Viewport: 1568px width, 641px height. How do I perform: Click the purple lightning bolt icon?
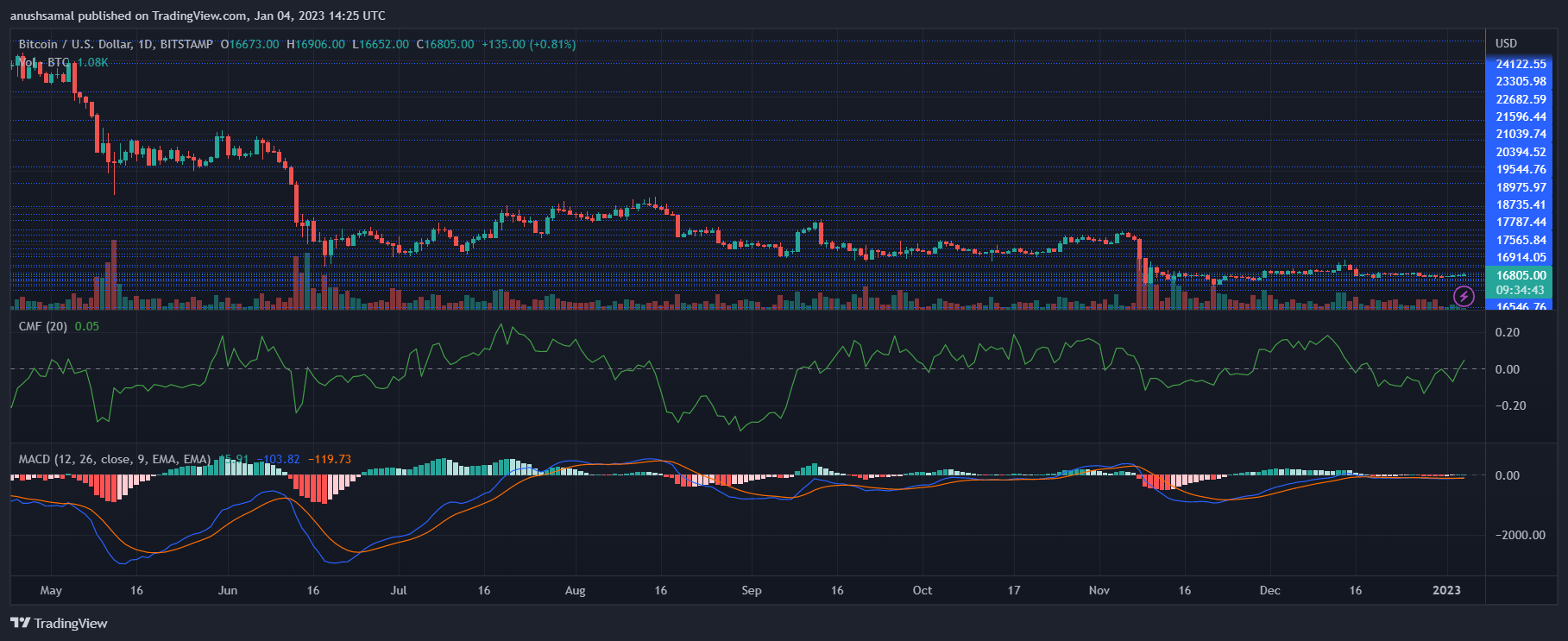click(x=1464, y=297)
